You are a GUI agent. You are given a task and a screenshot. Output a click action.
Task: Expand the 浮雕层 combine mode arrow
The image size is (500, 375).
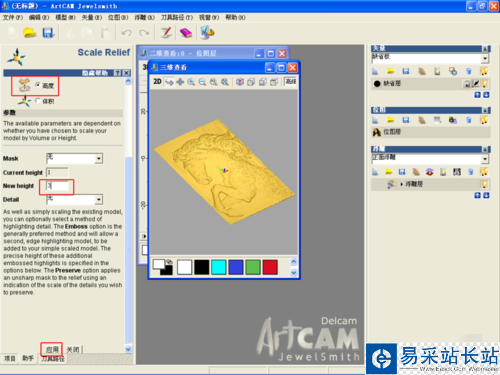(x=401, y=184)
